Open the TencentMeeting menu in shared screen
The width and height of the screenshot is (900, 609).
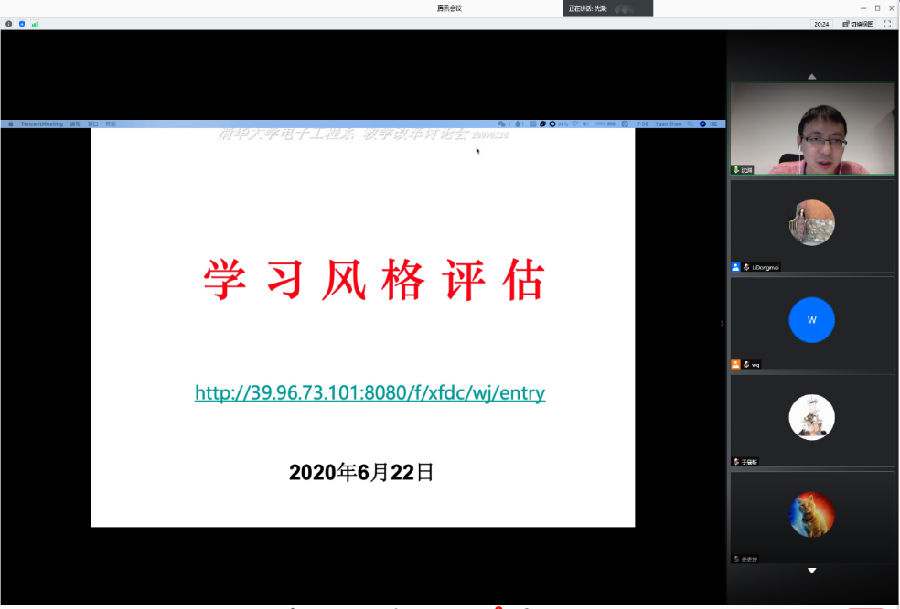(x=41, y=124)
